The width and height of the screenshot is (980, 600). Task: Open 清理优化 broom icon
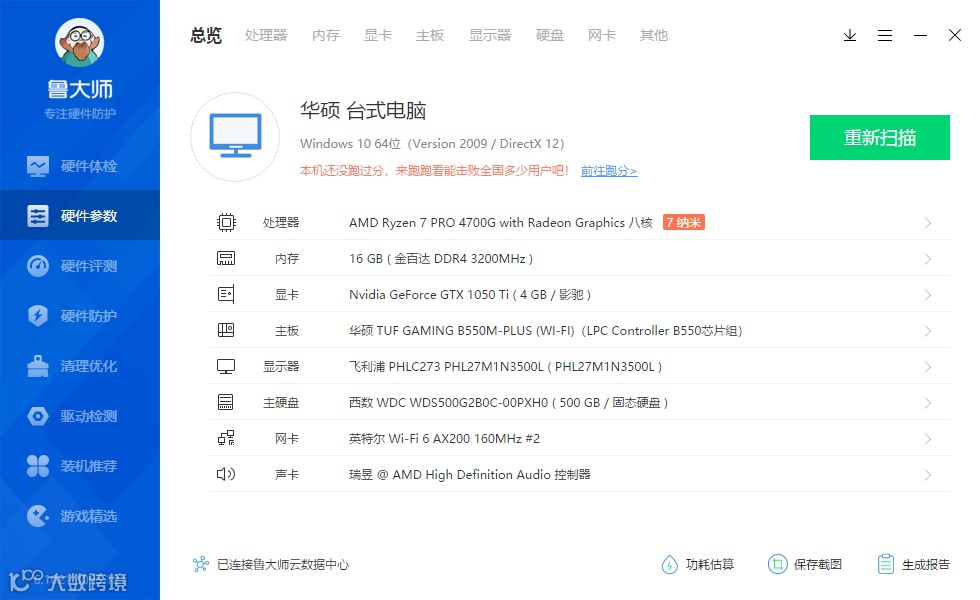[38, 366]
